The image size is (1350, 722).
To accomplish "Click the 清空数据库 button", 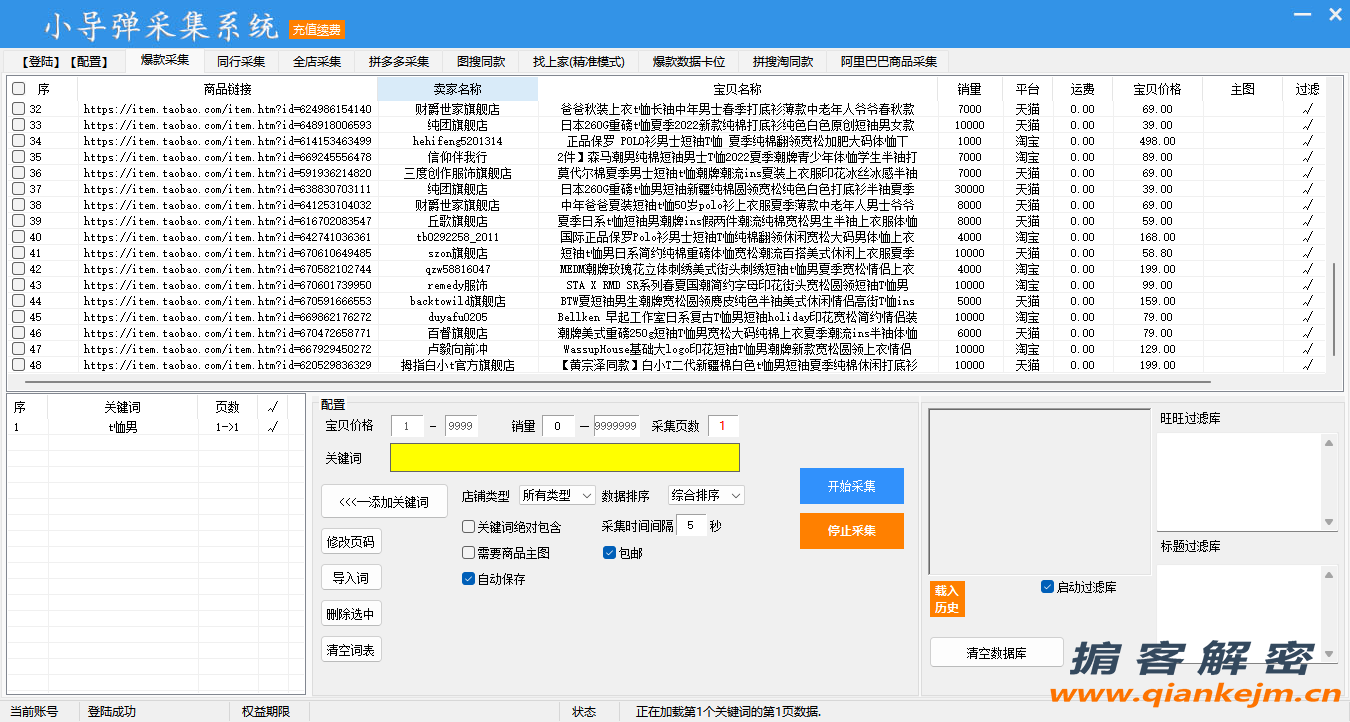I will click(x=996, y=653).
